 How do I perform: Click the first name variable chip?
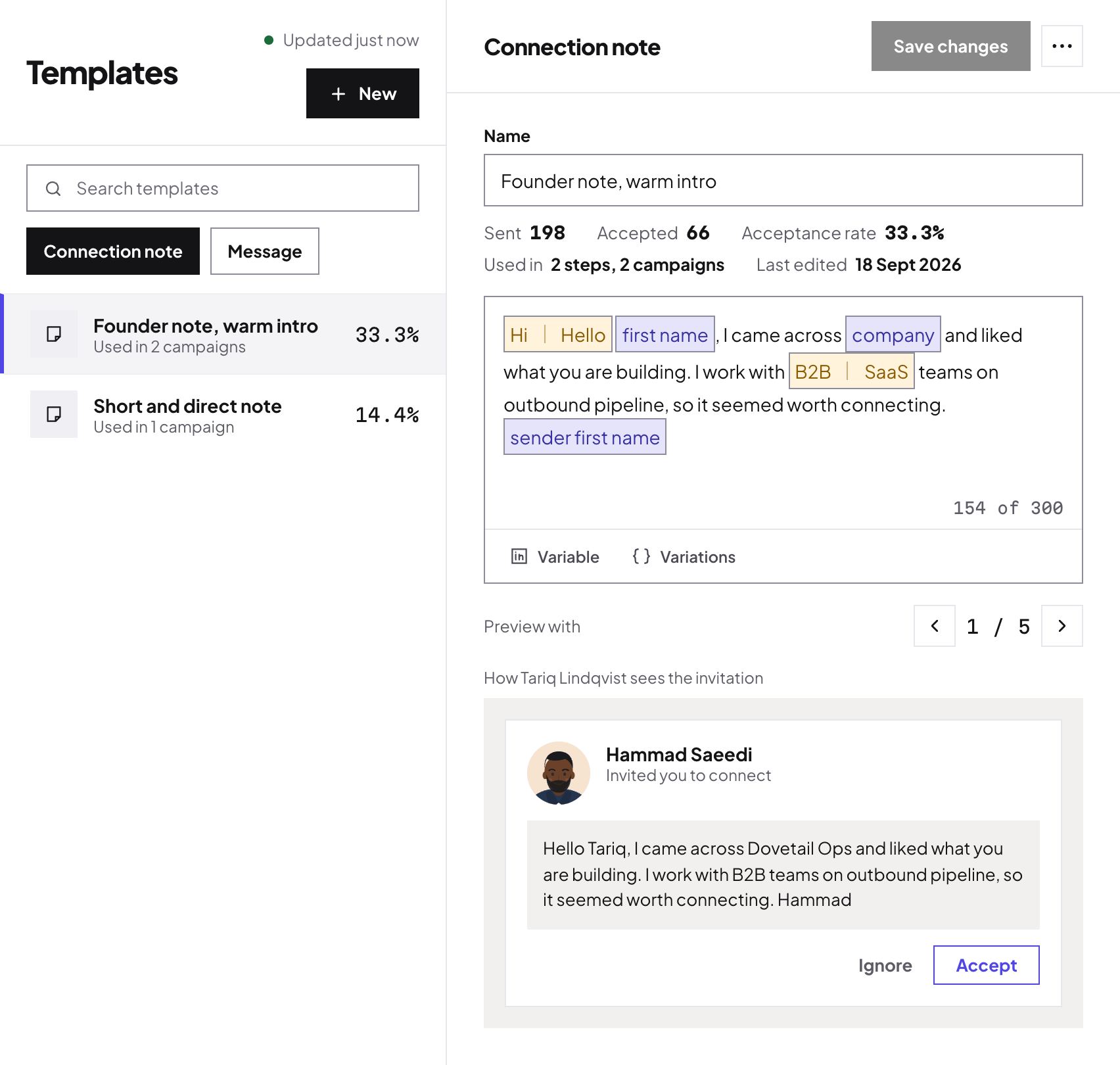click(665, 334)
